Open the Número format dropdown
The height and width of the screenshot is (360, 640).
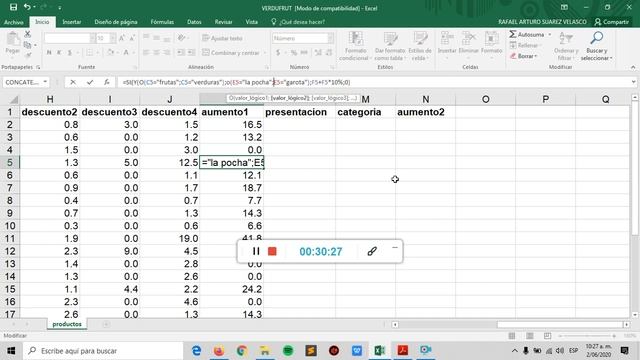(330, 38)
